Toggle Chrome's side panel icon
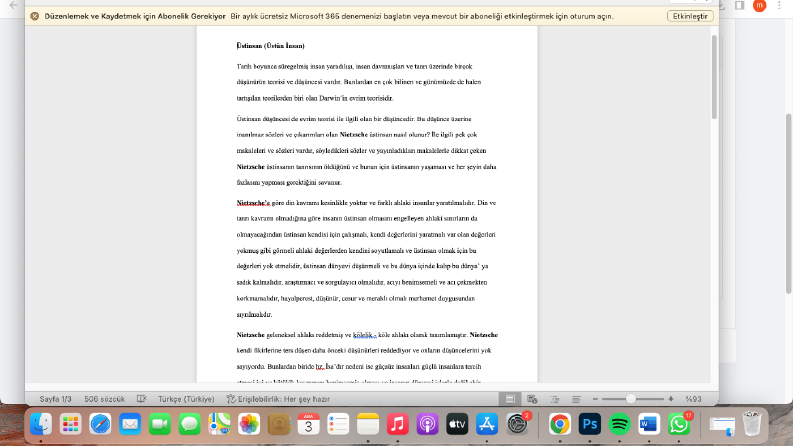This screenshot has width=793, height=446. [739, 5]
